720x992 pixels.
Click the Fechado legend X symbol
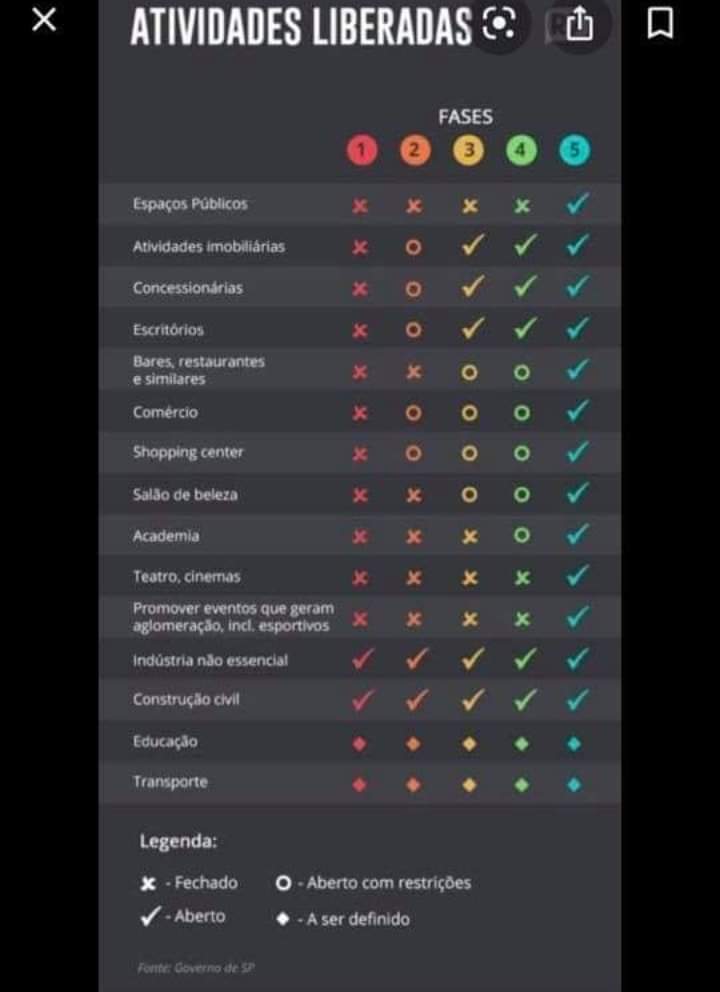coord(148,884)
